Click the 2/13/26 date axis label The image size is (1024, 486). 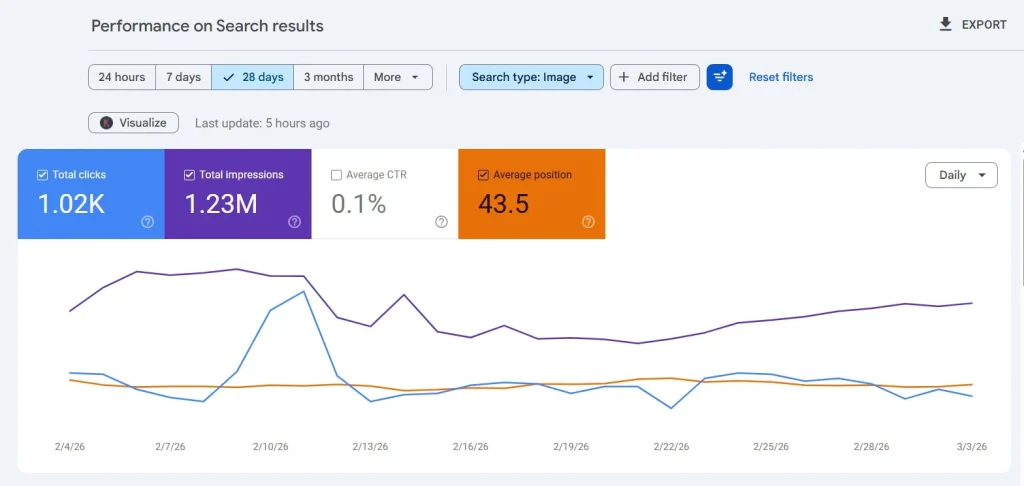point(371,447)
